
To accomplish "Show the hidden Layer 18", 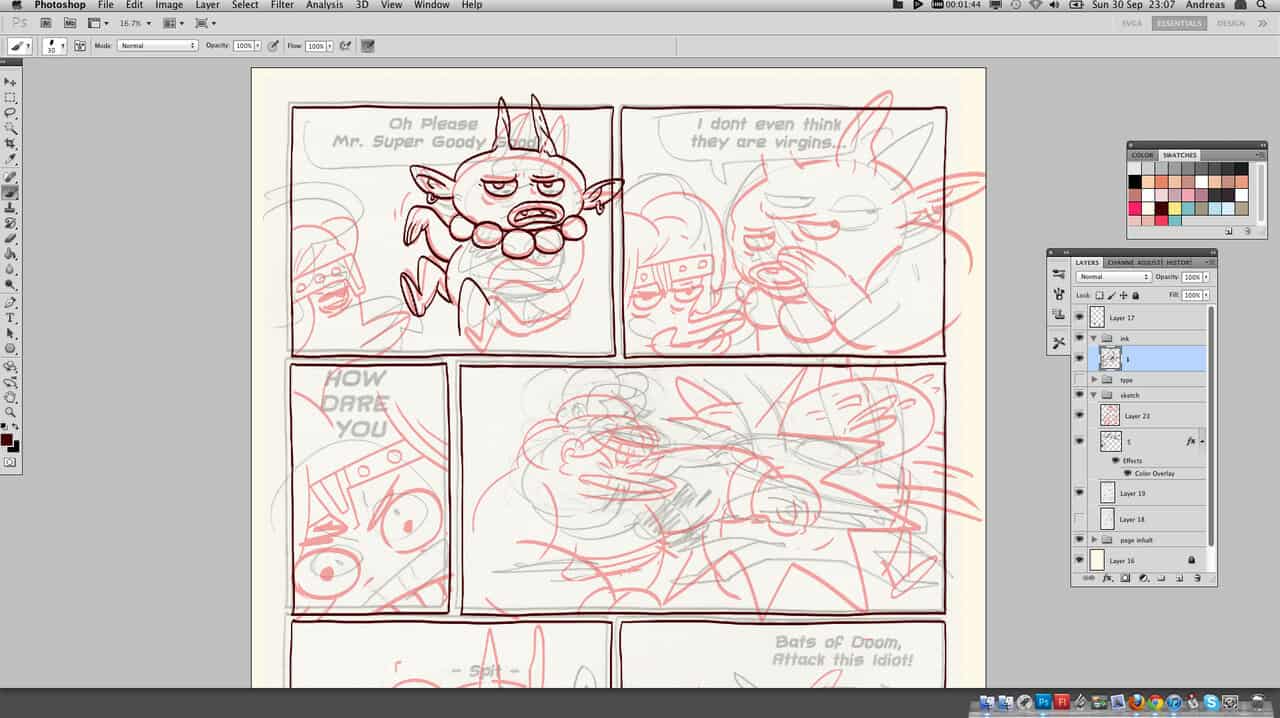I will [x=1079, y=519].
